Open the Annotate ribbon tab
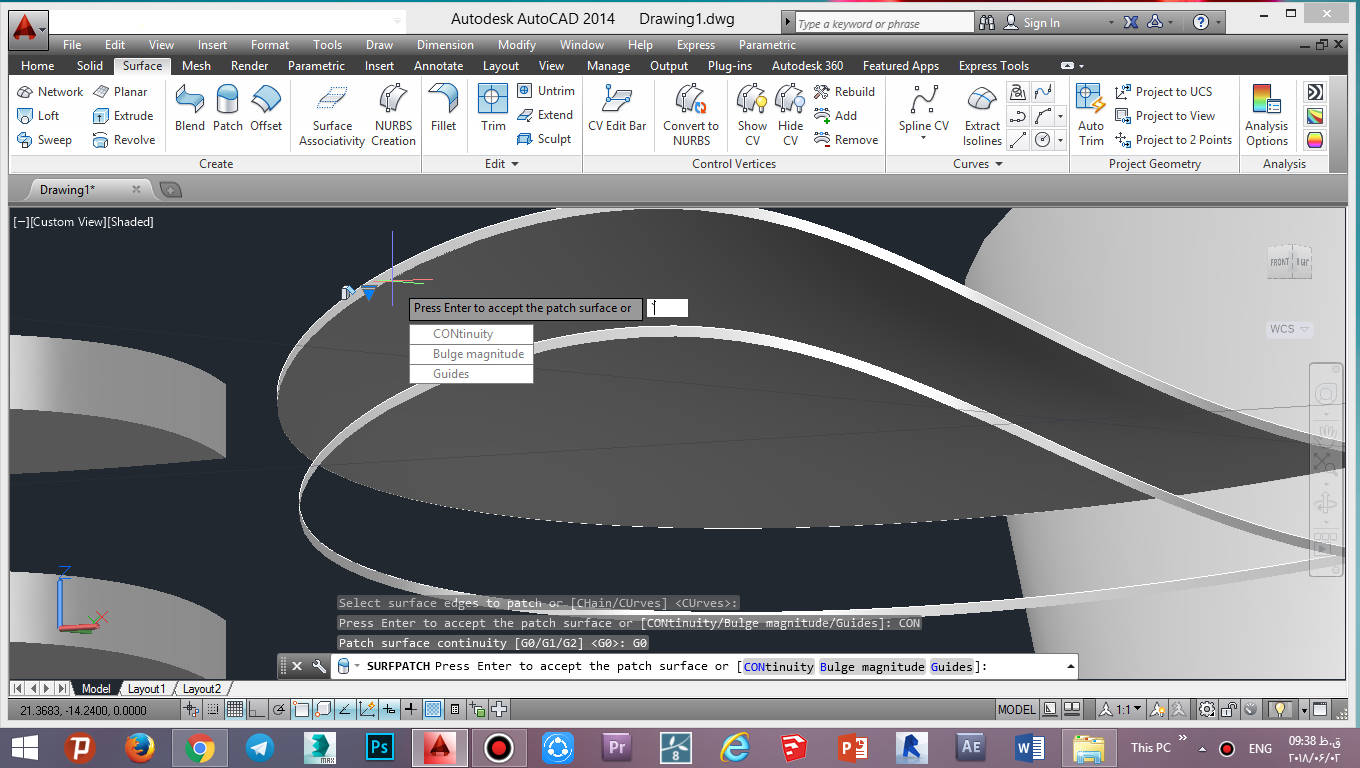The image size is (1360, 768). 438,66
